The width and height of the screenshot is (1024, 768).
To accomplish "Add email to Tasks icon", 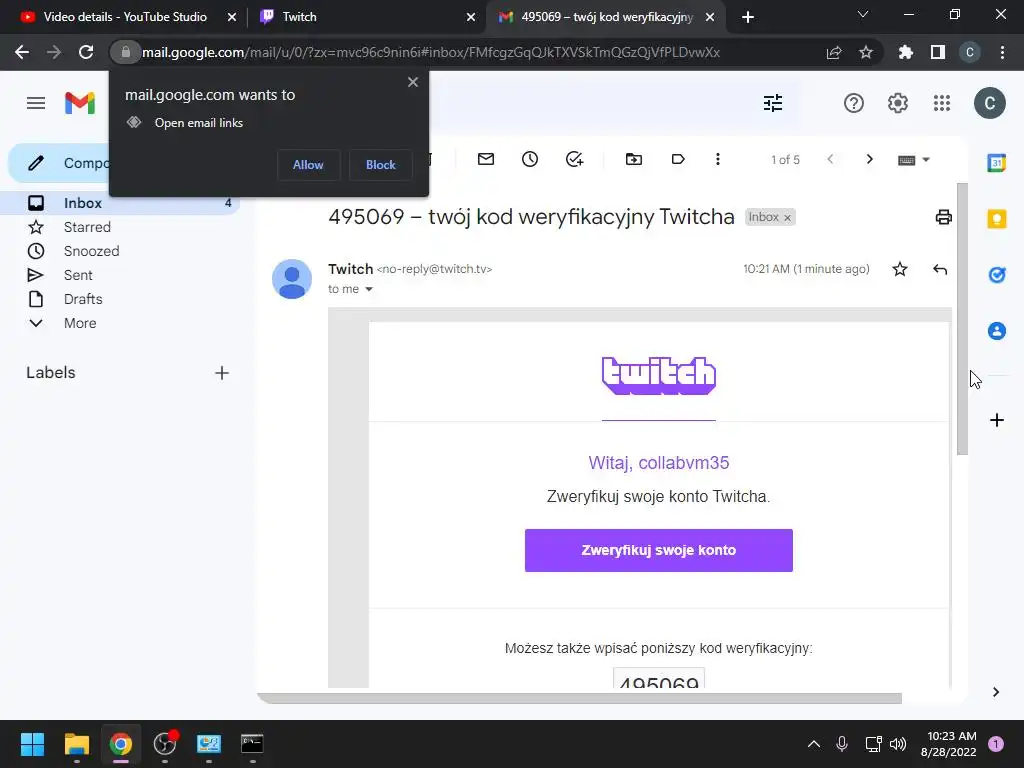I will point(574,159).
